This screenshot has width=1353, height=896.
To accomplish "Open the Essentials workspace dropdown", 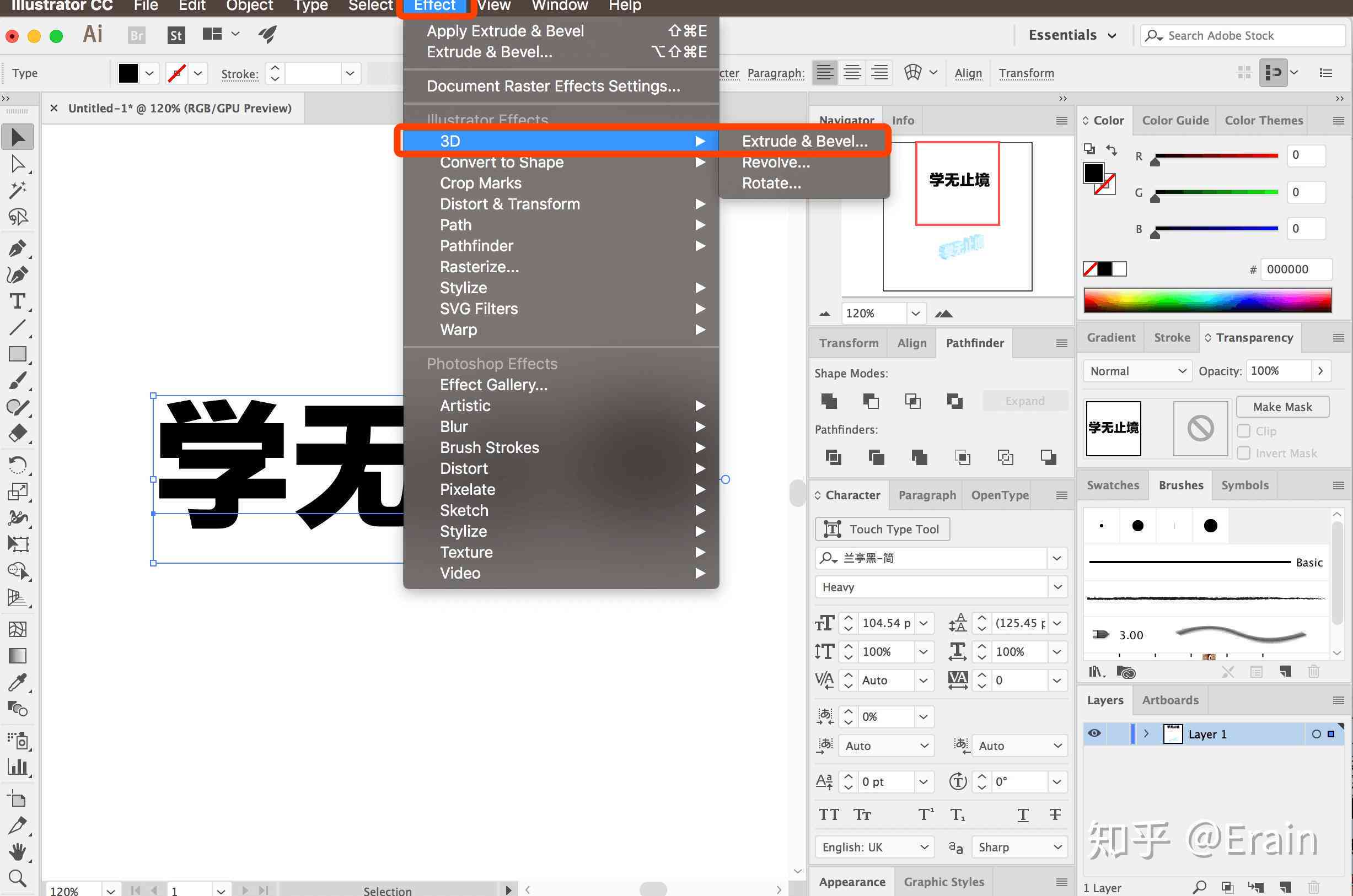I will (x=1072, y=35).
